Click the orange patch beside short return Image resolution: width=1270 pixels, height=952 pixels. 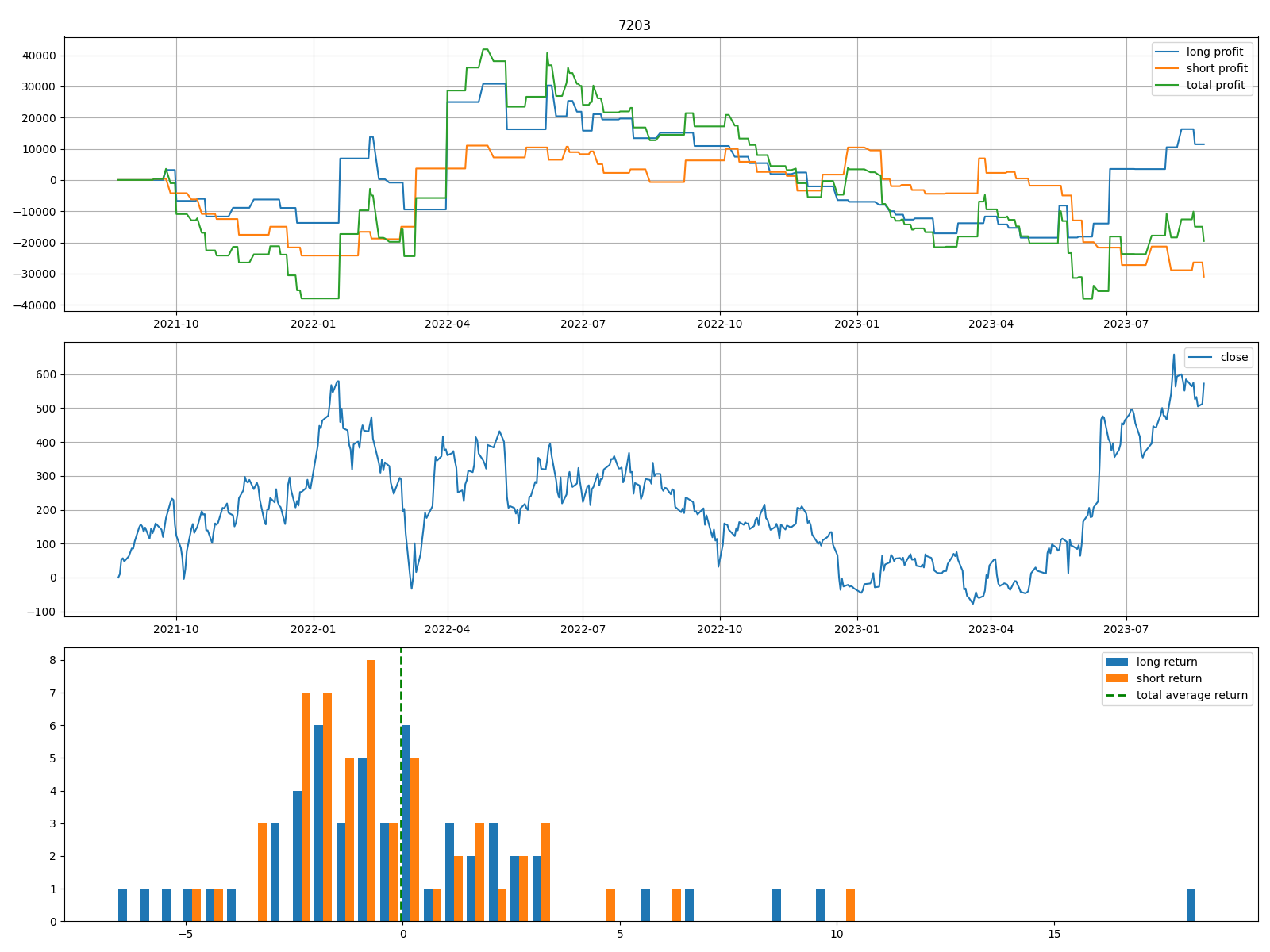coord(1117,678)
